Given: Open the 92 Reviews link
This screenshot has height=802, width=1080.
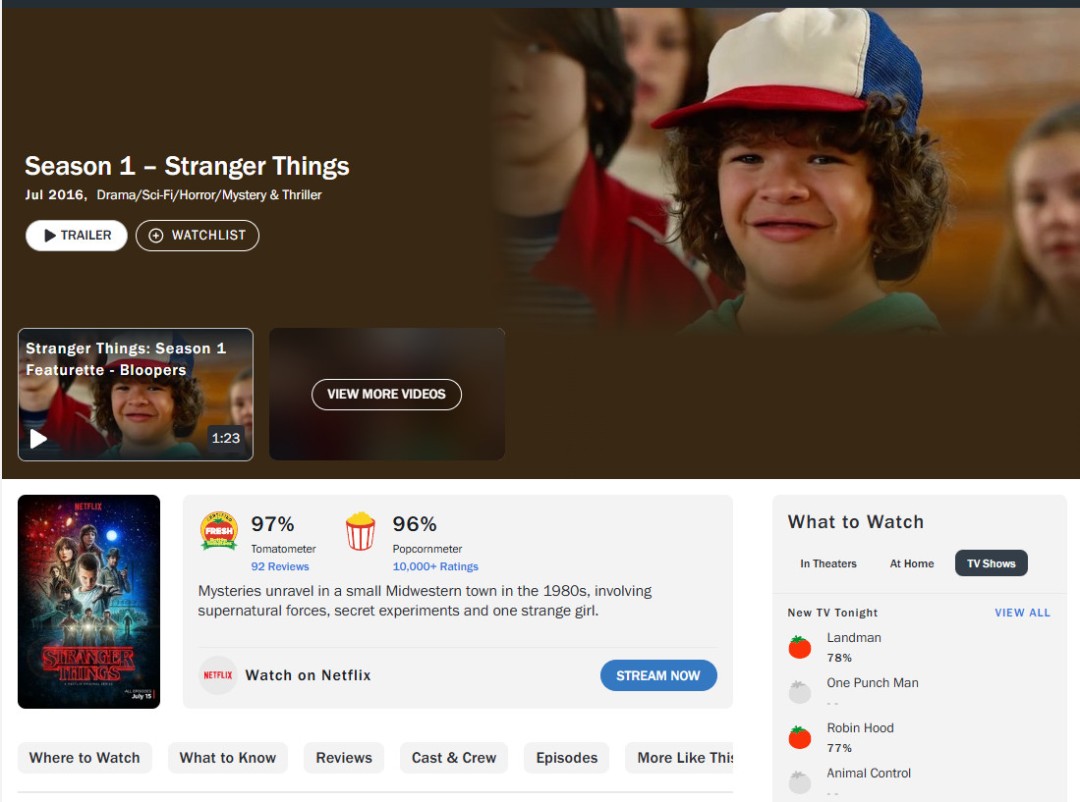Looking at the screenshot, I should pos(280,566).
